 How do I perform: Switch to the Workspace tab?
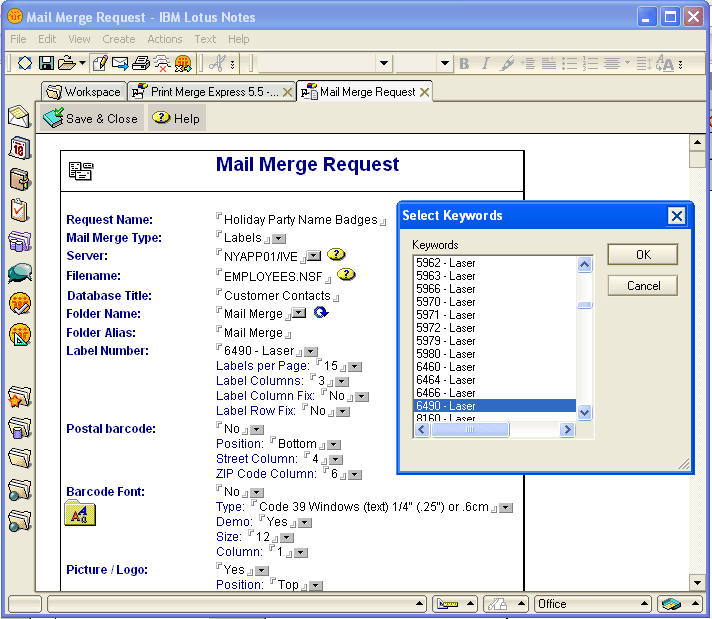(84, 92)
